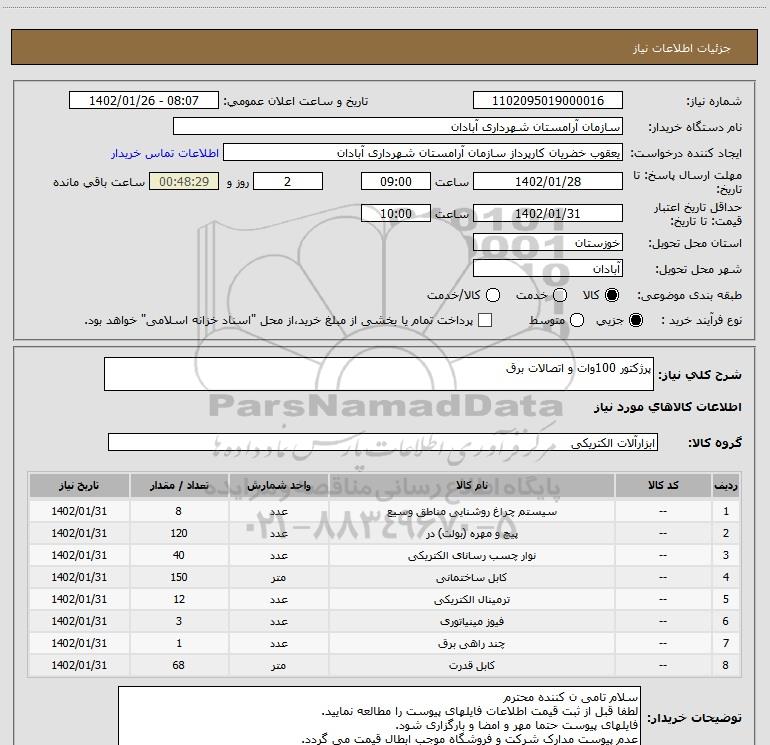Select the چند راهی برق item name

point(471,643)
